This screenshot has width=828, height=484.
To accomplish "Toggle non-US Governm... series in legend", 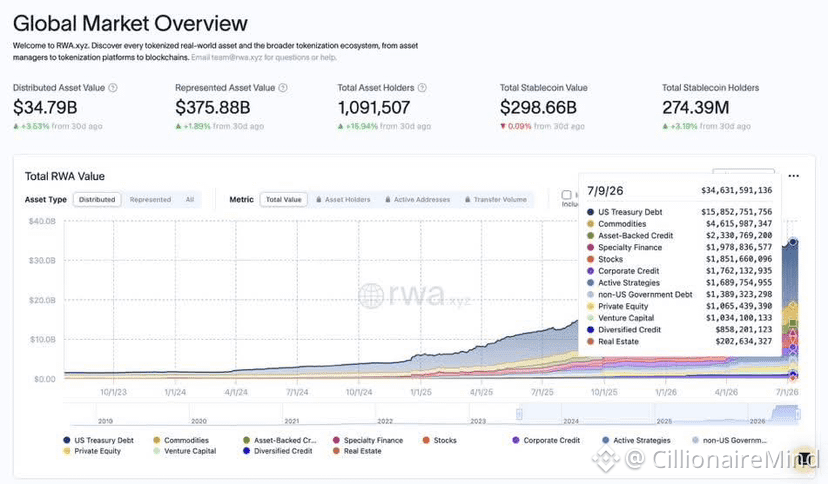I will 729,440.
